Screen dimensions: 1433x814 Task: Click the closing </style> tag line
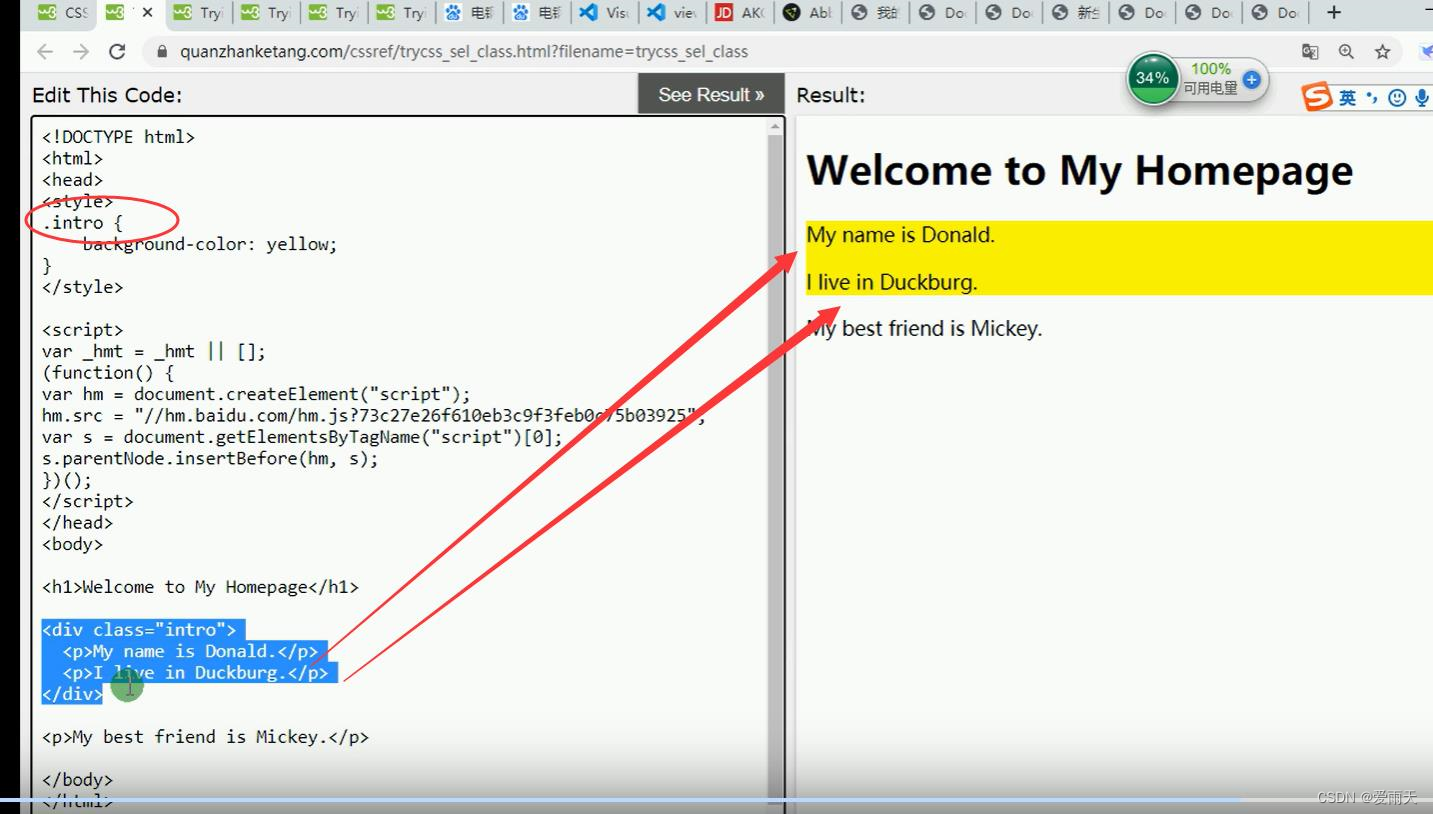coord(82,287)
